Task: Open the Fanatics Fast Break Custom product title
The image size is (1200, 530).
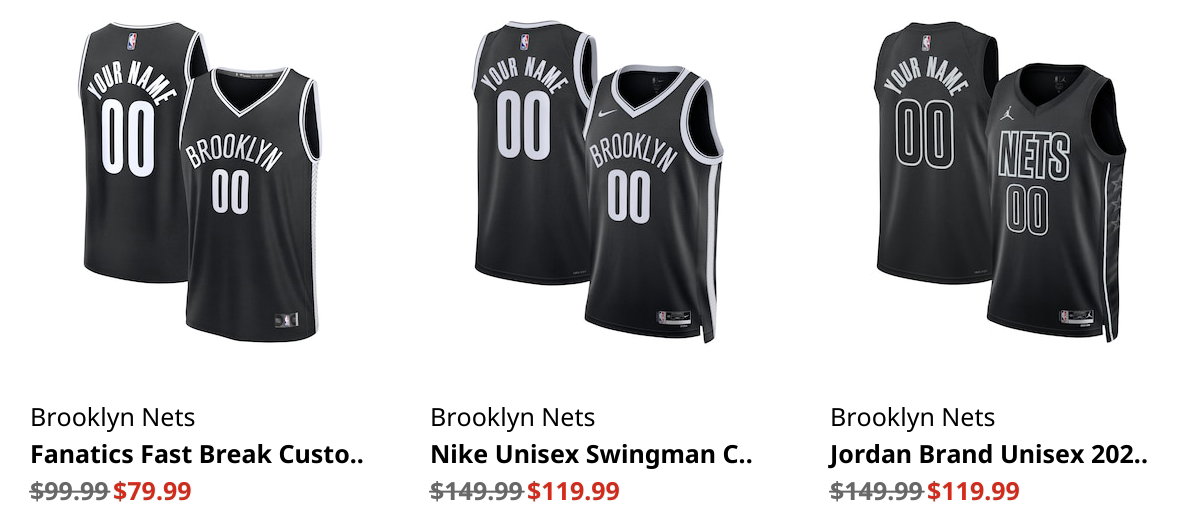Action: coord(196,455)
